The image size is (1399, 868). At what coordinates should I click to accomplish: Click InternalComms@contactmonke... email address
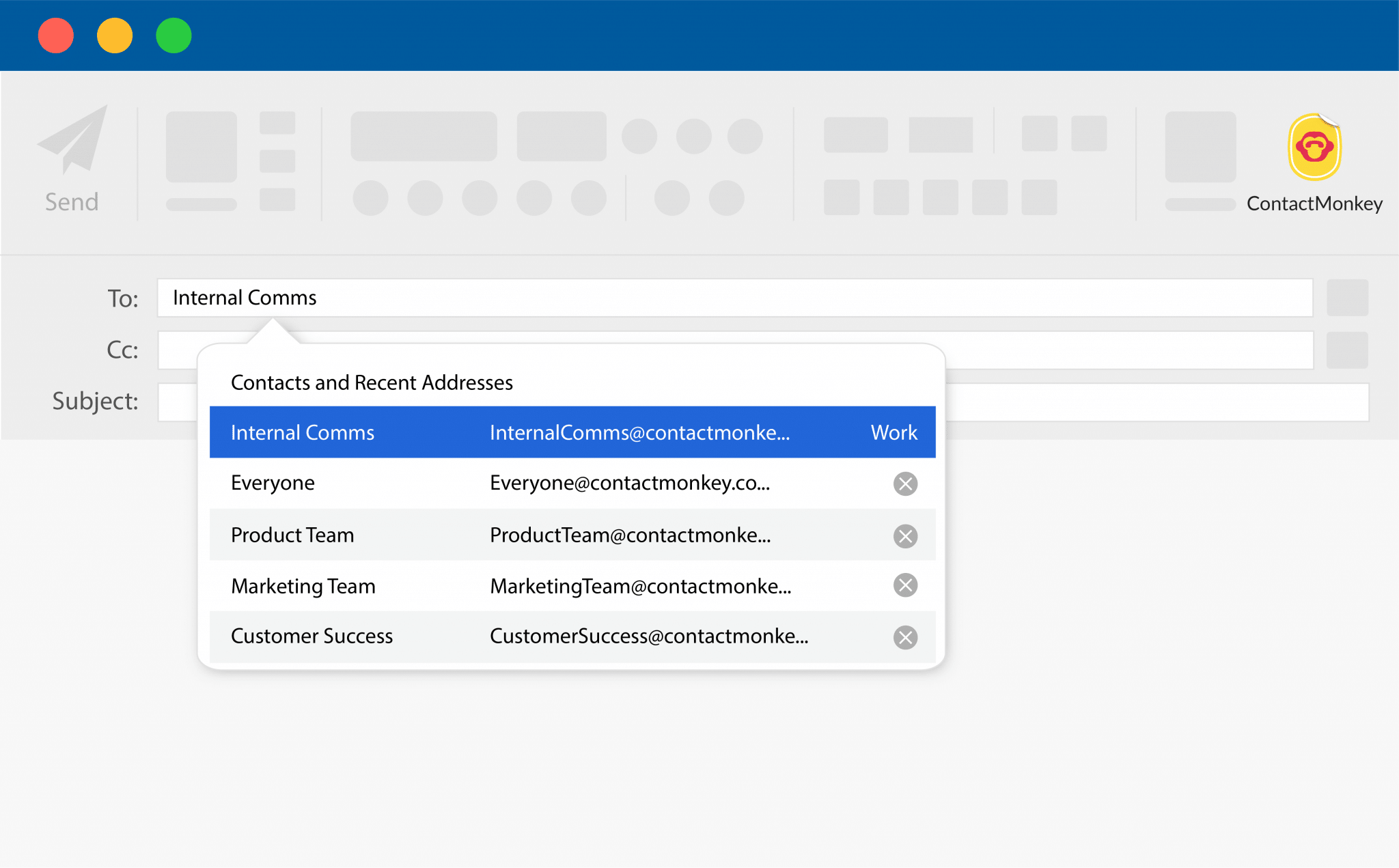[x=639, y=433]
